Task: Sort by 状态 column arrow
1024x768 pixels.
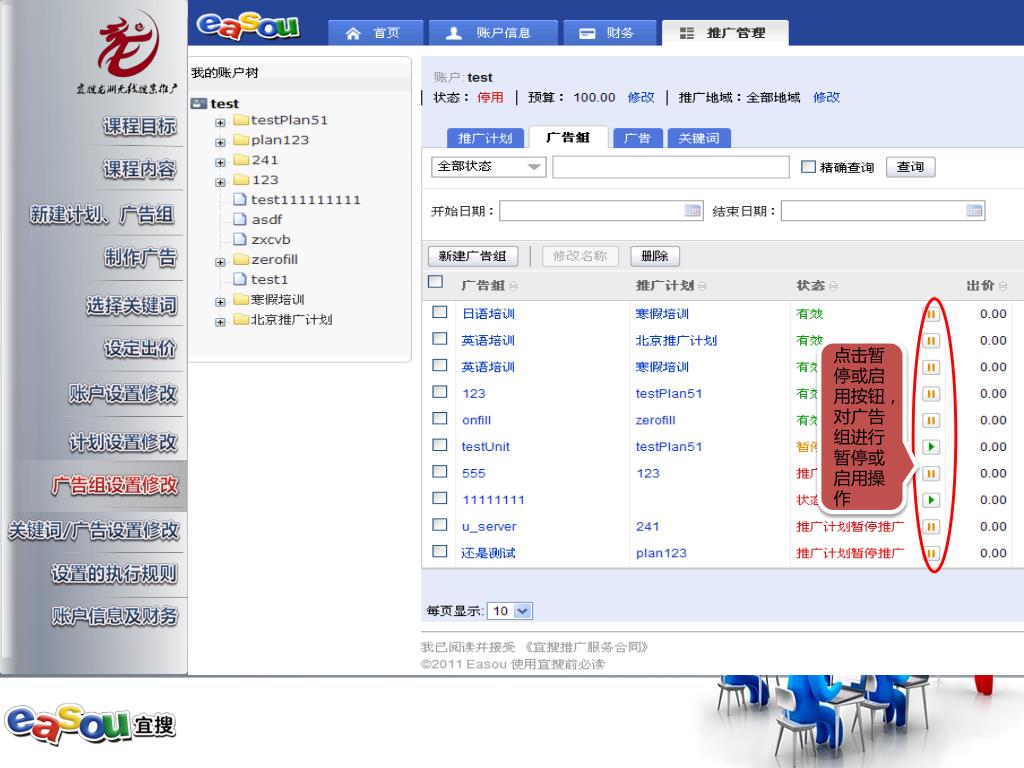Action: 833,286
